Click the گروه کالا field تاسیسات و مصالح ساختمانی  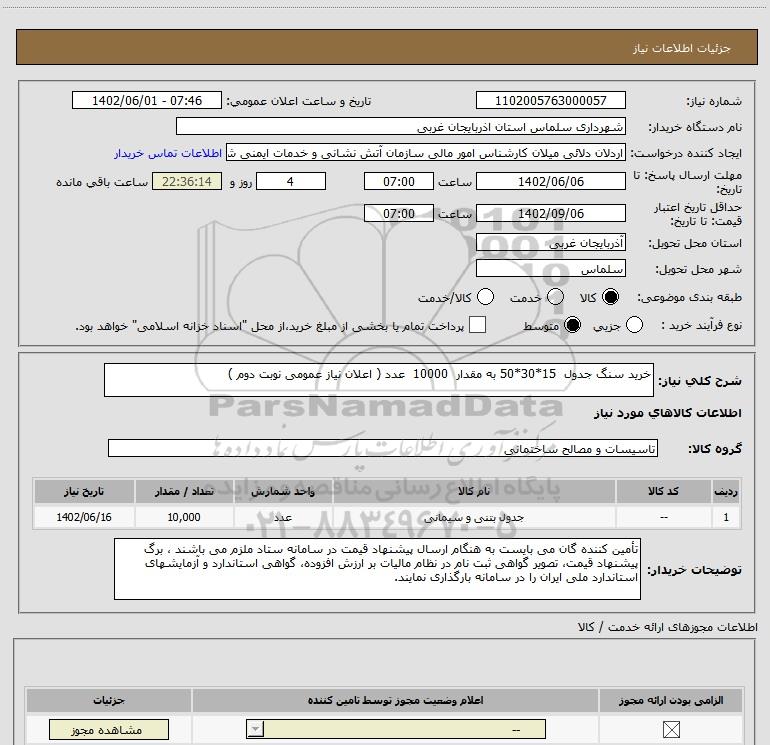coord(383,448)
